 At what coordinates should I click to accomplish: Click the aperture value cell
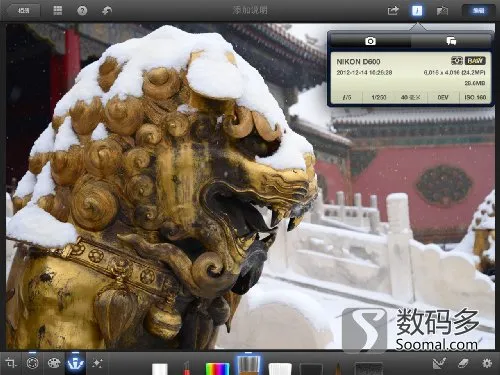pyautogui.click(x=347, y=97)
